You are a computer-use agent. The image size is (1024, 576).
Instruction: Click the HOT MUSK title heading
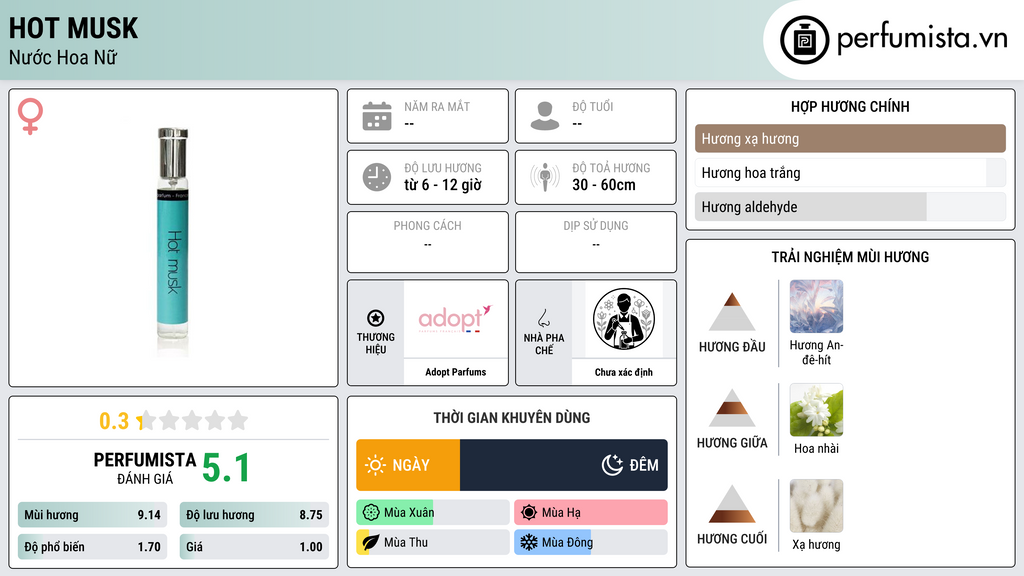pyautogui.click(x=73, y=29)
